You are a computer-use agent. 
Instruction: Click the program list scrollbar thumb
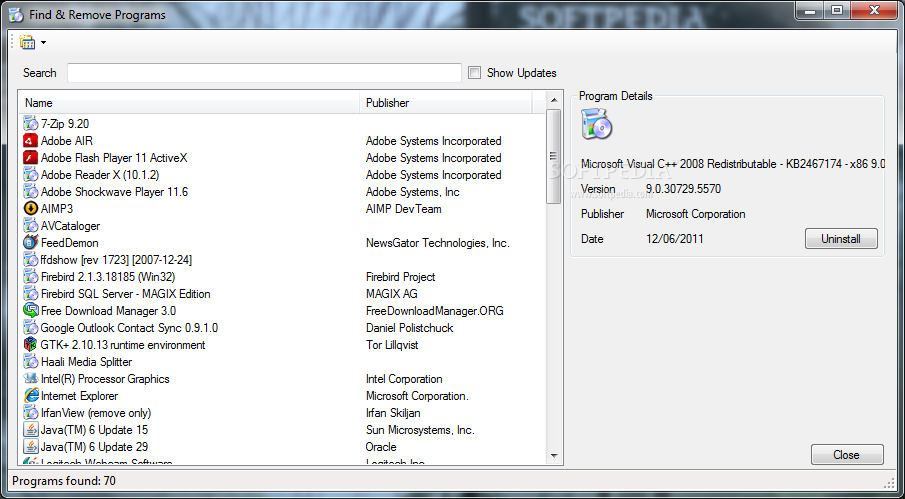pos(553,156)
